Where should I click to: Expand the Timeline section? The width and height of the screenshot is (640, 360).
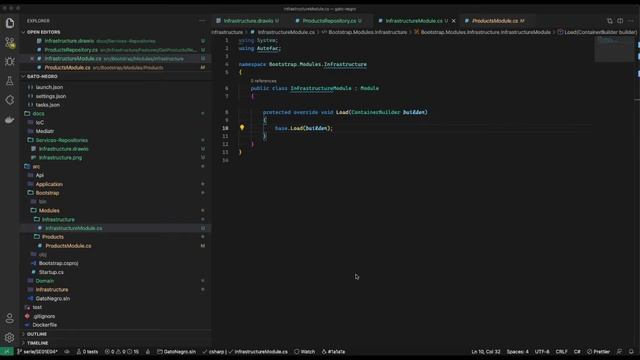pos(38,343)
